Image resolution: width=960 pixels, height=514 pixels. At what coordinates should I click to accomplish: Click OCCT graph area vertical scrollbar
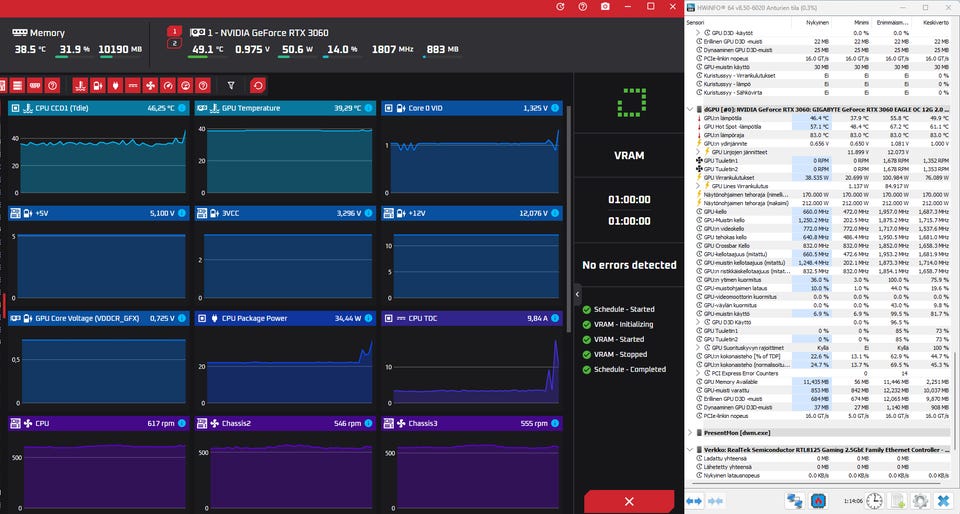coord(569,218)
